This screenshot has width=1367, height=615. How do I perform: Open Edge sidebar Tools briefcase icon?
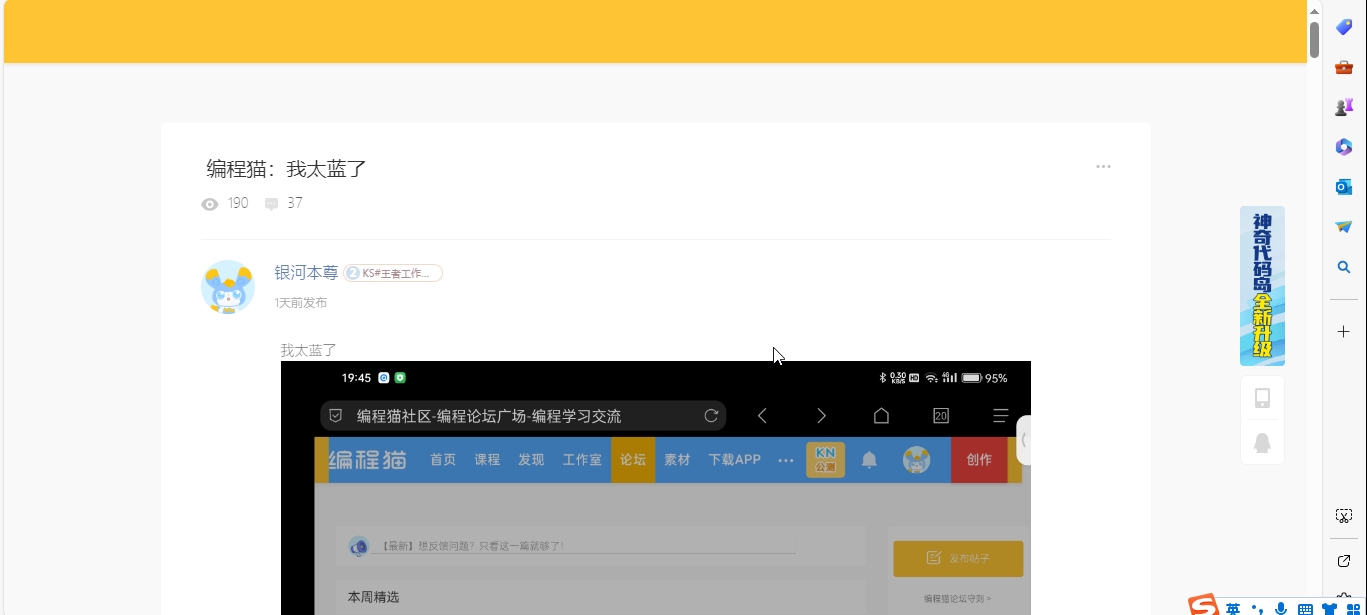click(x=1344, y=67)
